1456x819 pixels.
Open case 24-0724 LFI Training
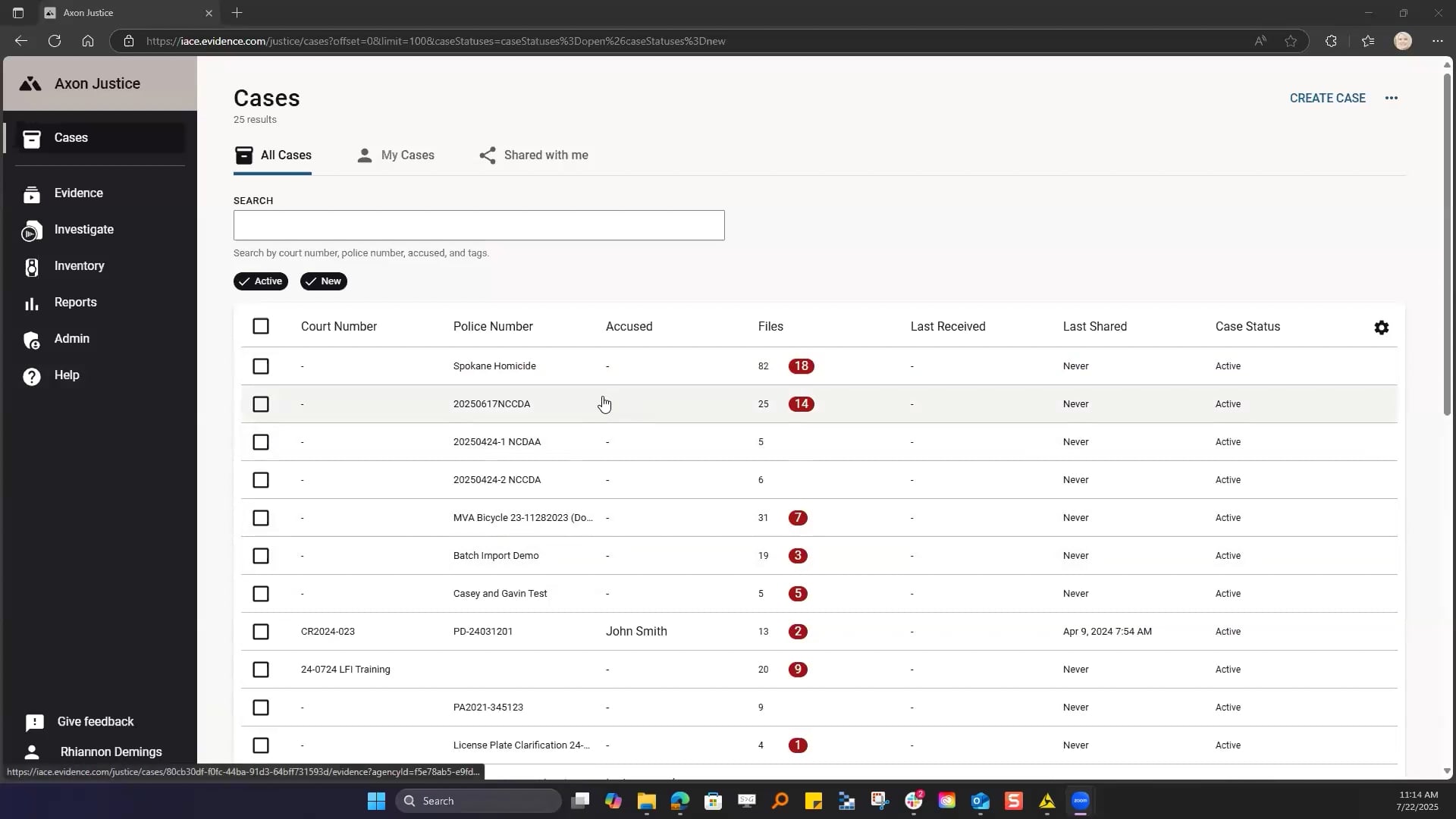tap(345, 669)
